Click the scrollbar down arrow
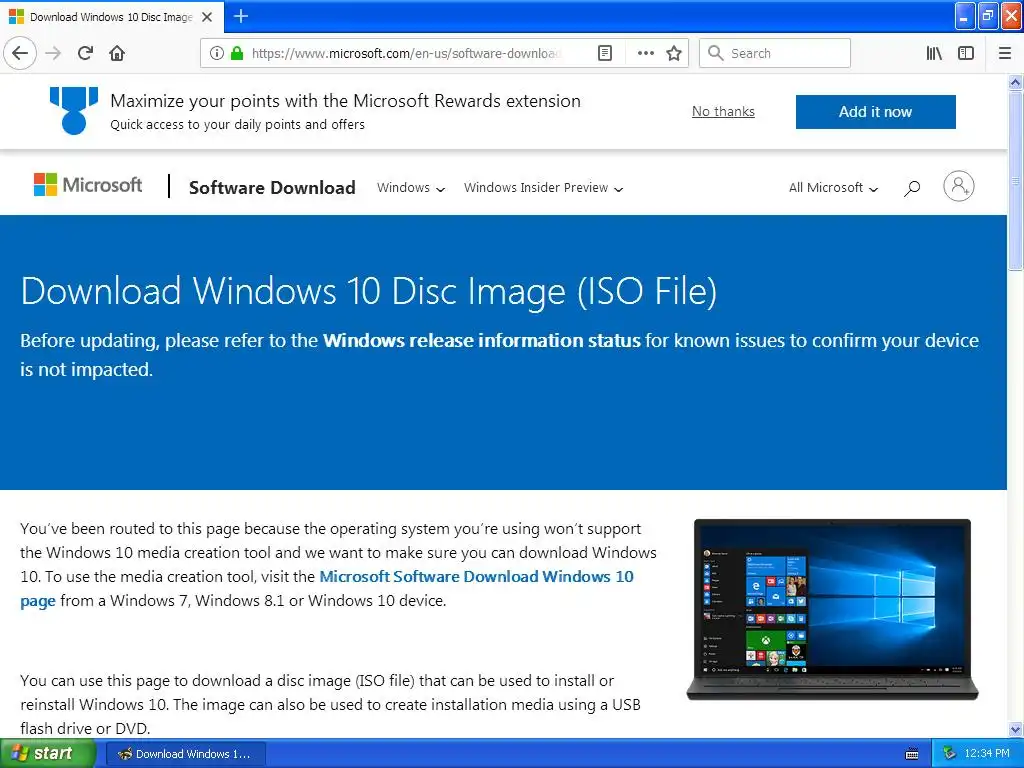Image resolution: width=1024 pixels, height=768 pixels. 1015,729
